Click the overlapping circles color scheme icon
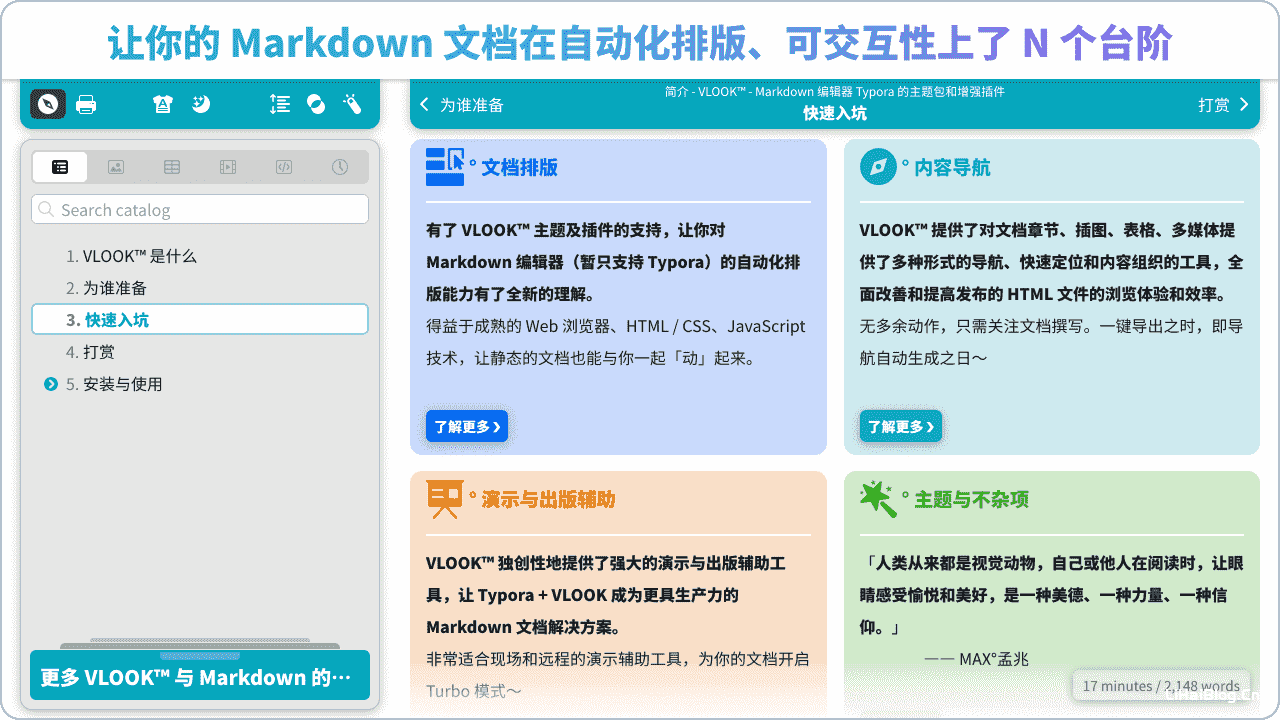This screenshot has width=1280, height=720. [316, 104]
